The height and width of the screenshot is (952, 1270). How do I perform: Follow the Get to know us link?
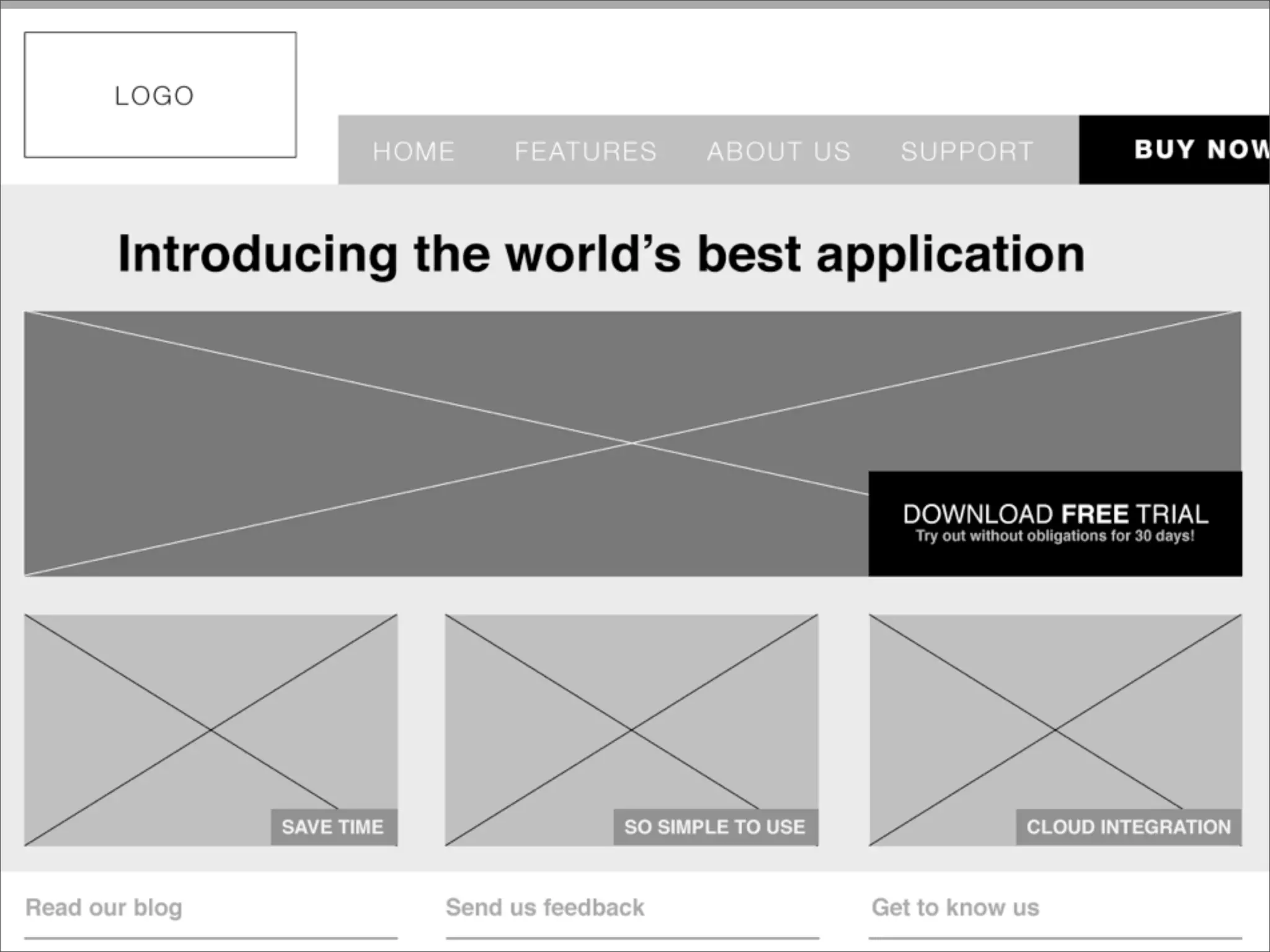[955, 907]
